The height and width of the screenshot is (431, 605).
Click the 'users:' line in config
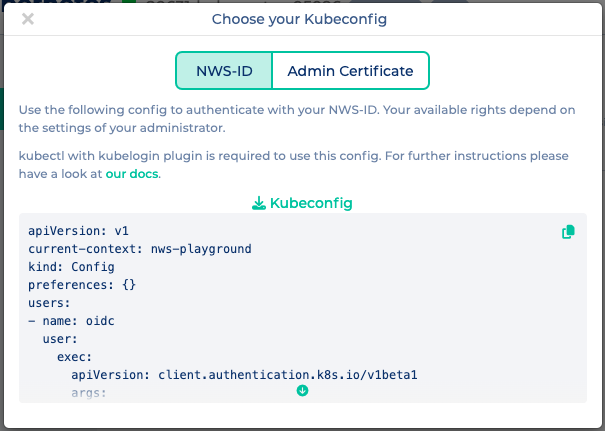(x=50, y=303)
